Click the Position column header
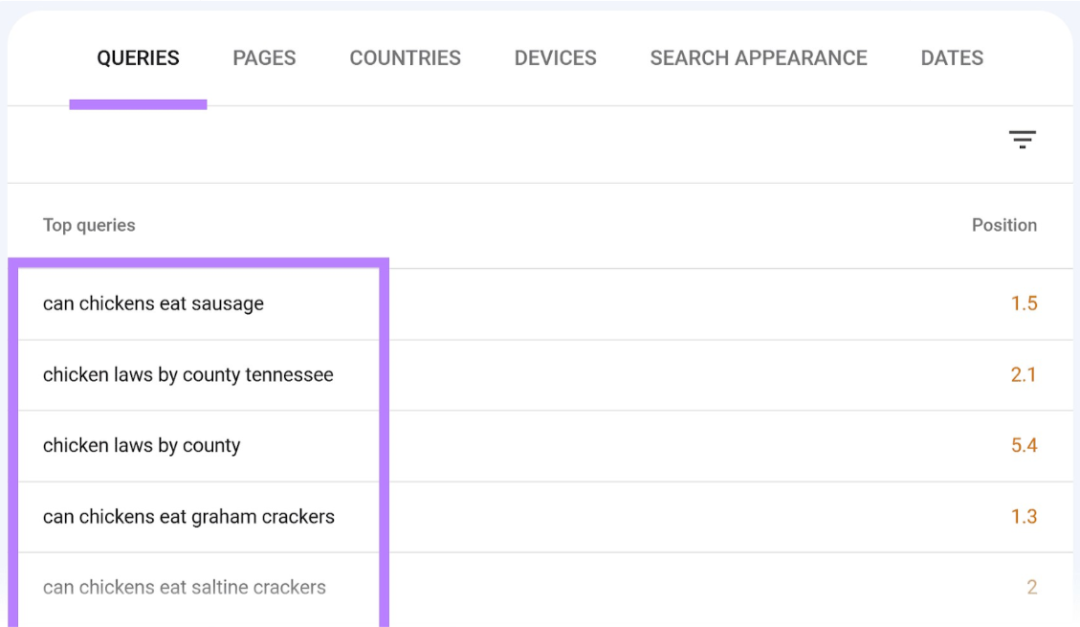This screenshot has height=627, width=1080. [x=1004, y=225]
